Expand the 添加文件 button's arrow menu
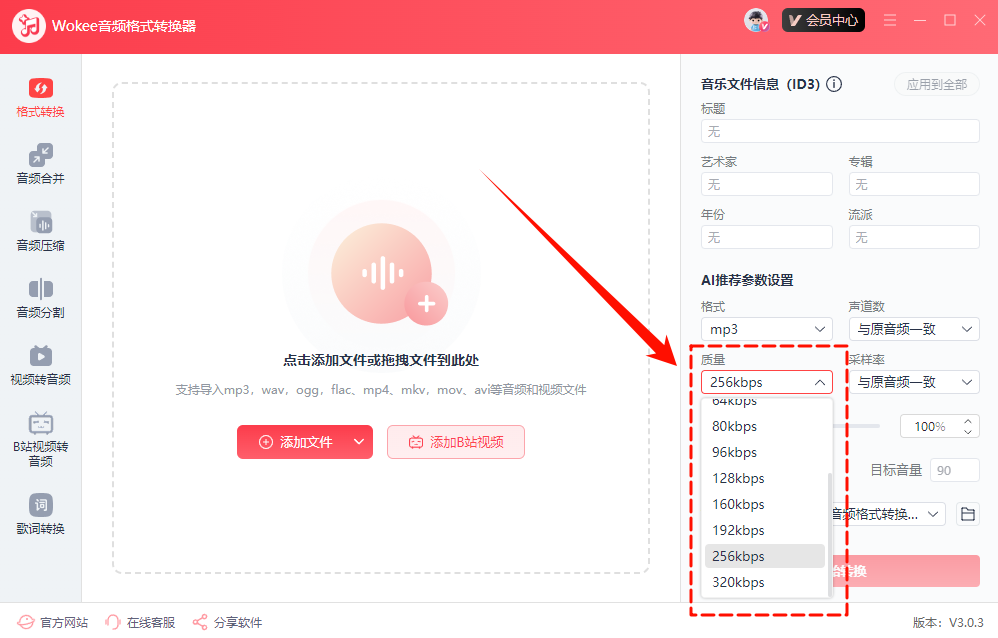 pyautogui.click(x=359, y=442)
